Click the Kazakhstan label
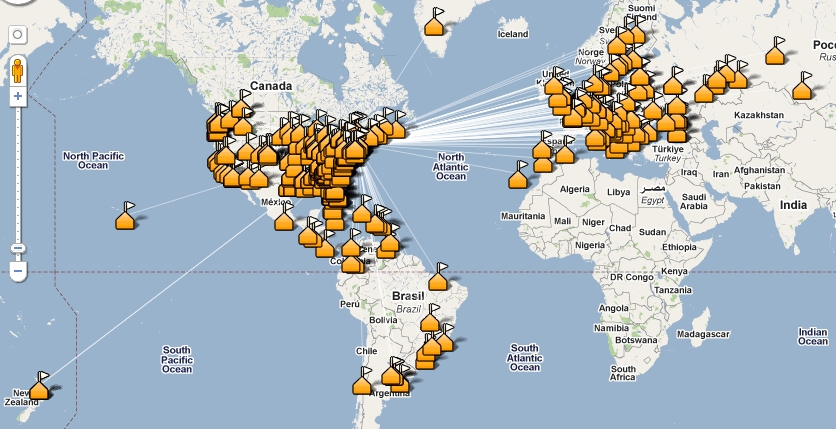This screenshot has height=429, width=836. [x=759, y=115]
